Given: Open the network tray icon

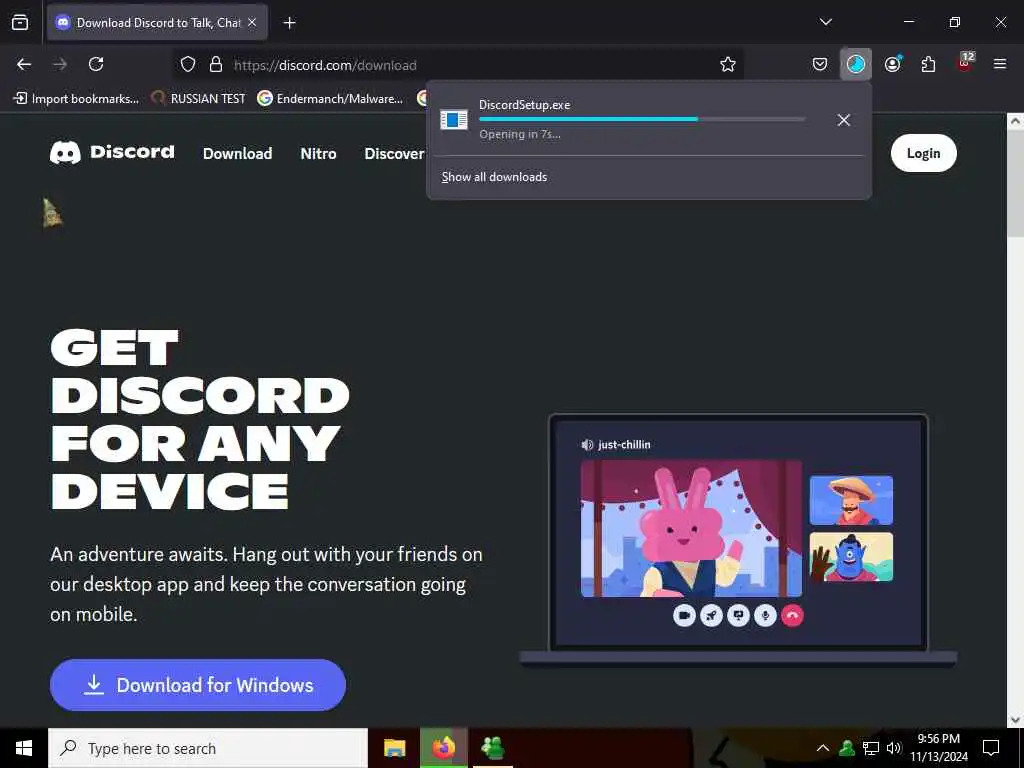Looking at the screenshot, I should coord(871,748).
